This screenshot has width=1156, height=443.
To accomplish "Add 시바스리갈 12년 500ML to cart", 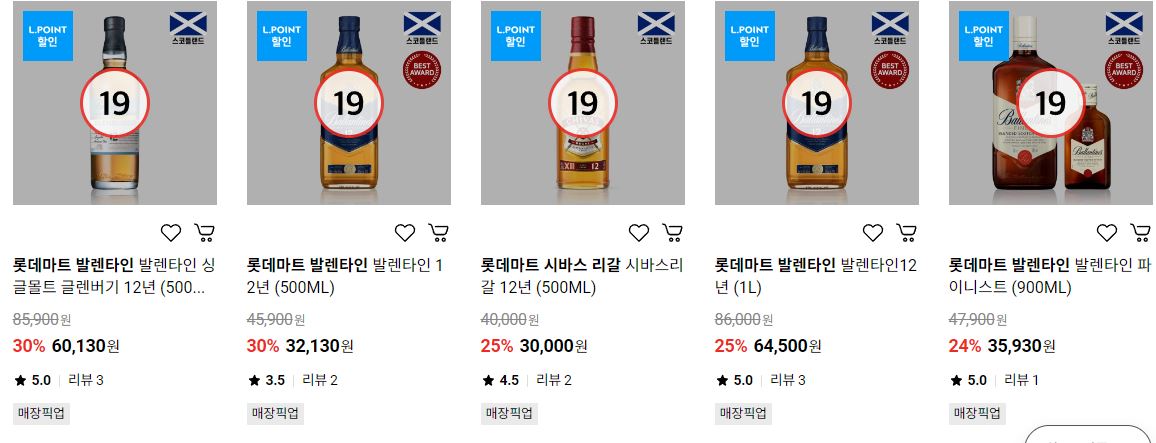I will [672, 233].
